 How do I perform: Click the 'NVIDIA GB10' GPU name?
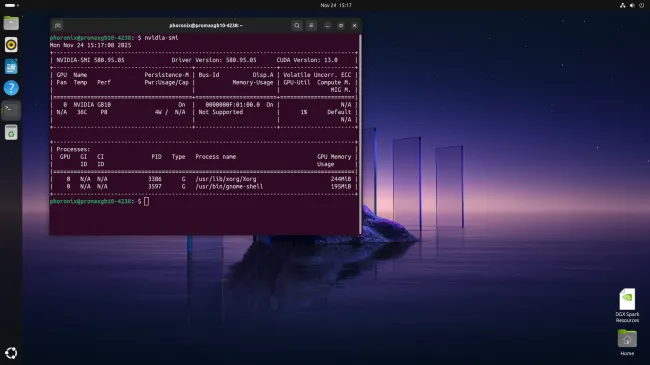point(92,105)
